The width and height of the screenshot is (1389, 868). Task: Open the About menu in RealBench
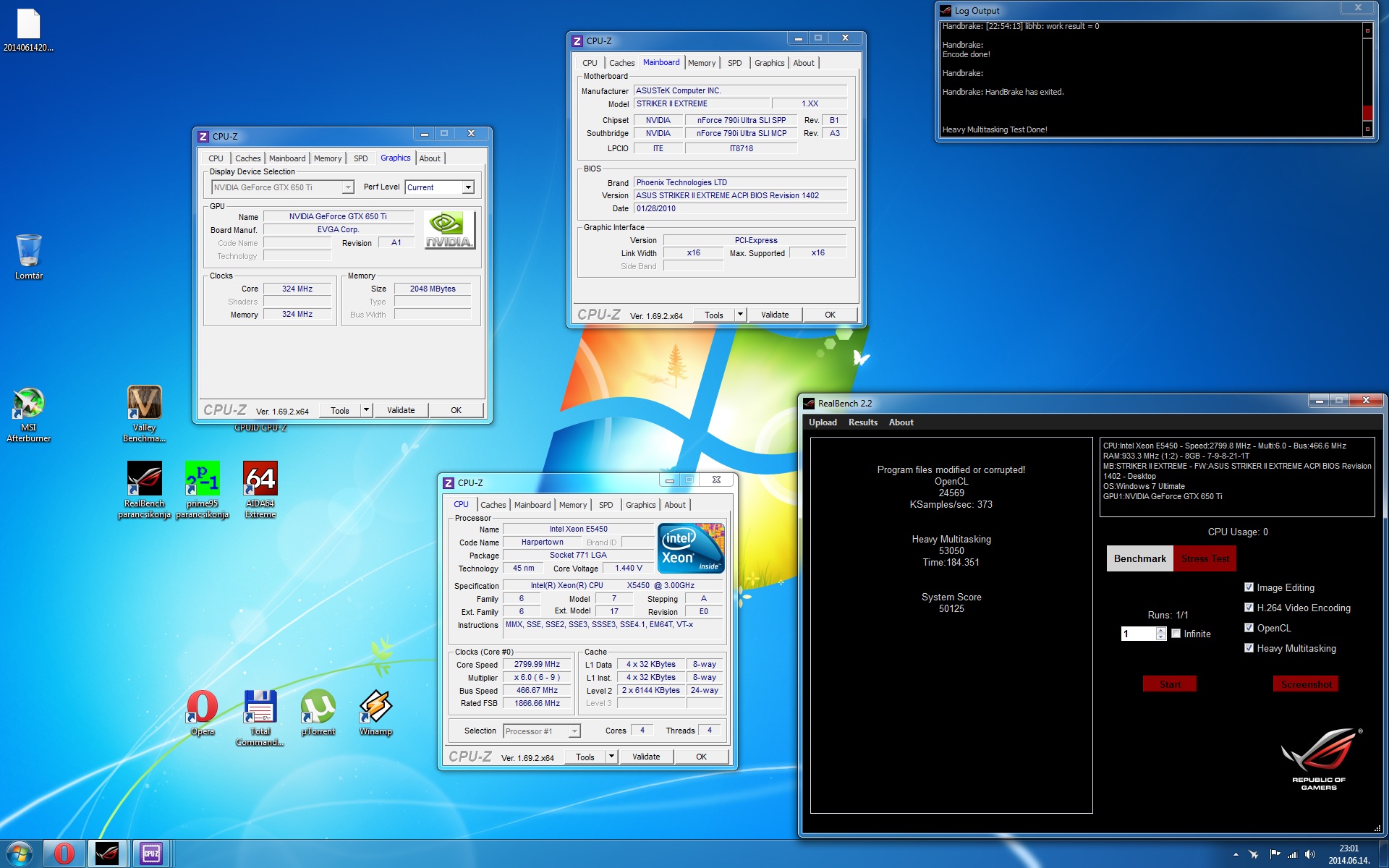(x=901, y=422)
